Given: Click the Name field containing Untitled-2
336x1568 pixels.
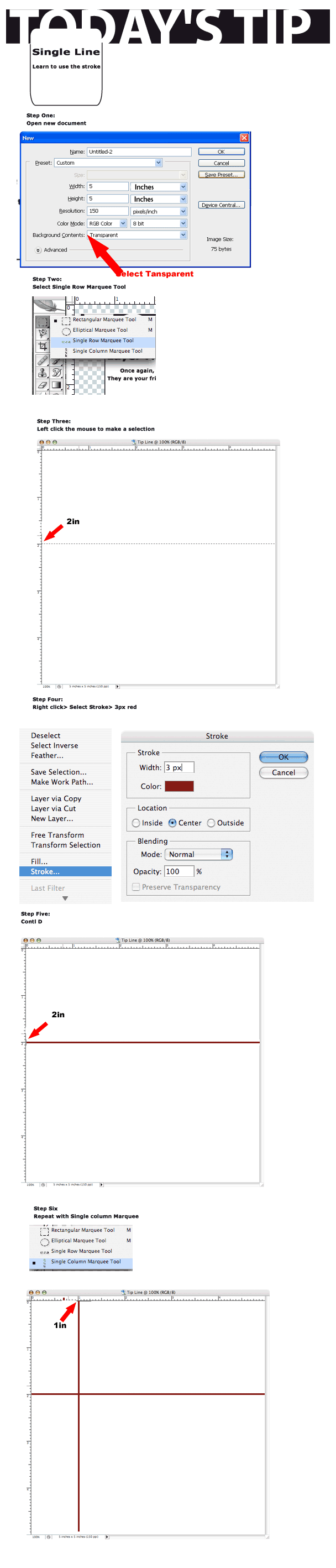Looking at the screenshot, I should [x=139, y=151].
